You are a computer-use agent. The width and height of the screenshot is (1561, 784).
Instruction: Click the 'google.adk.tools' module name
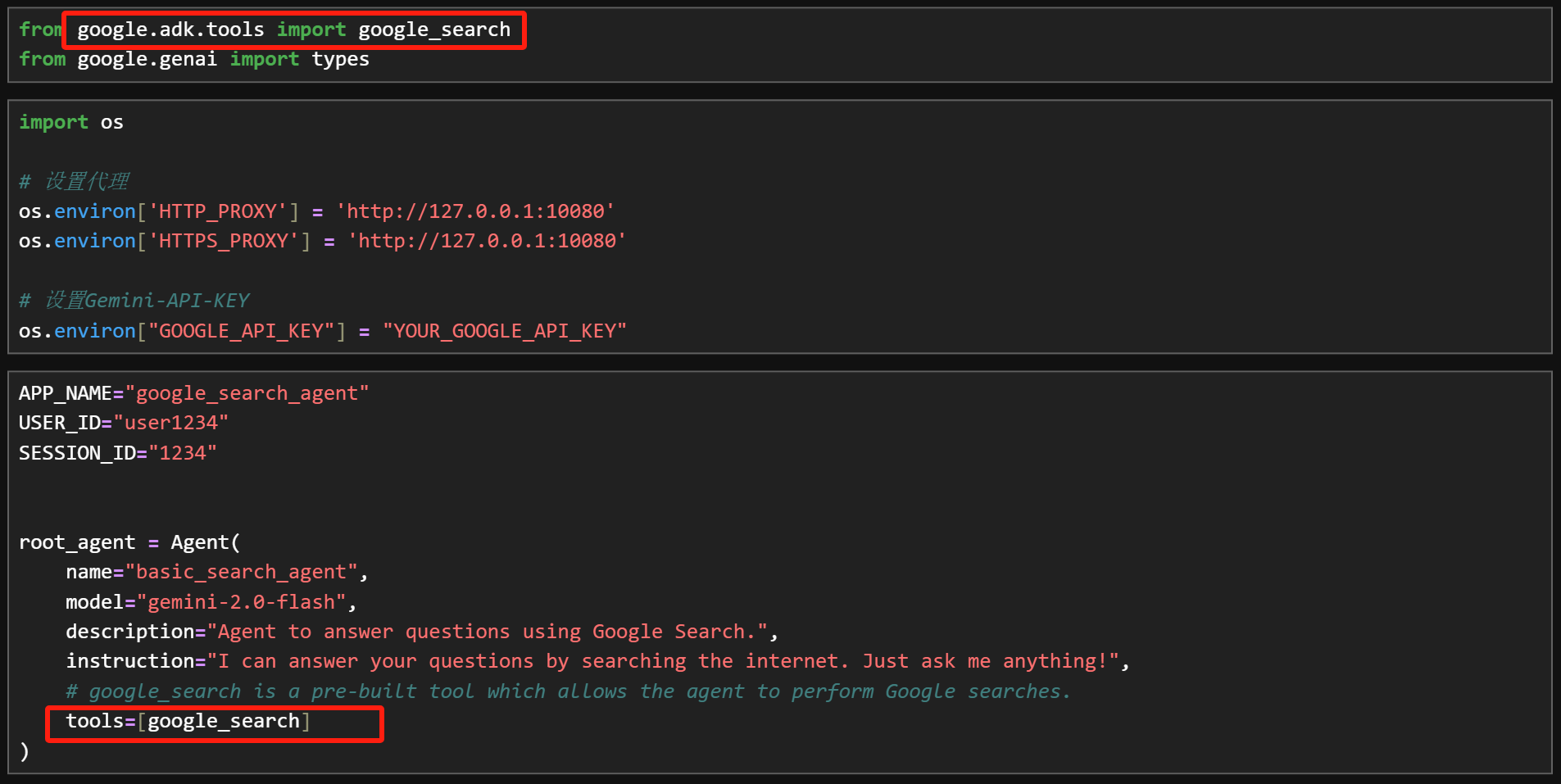pyautogui.click(x=170, y=30)
